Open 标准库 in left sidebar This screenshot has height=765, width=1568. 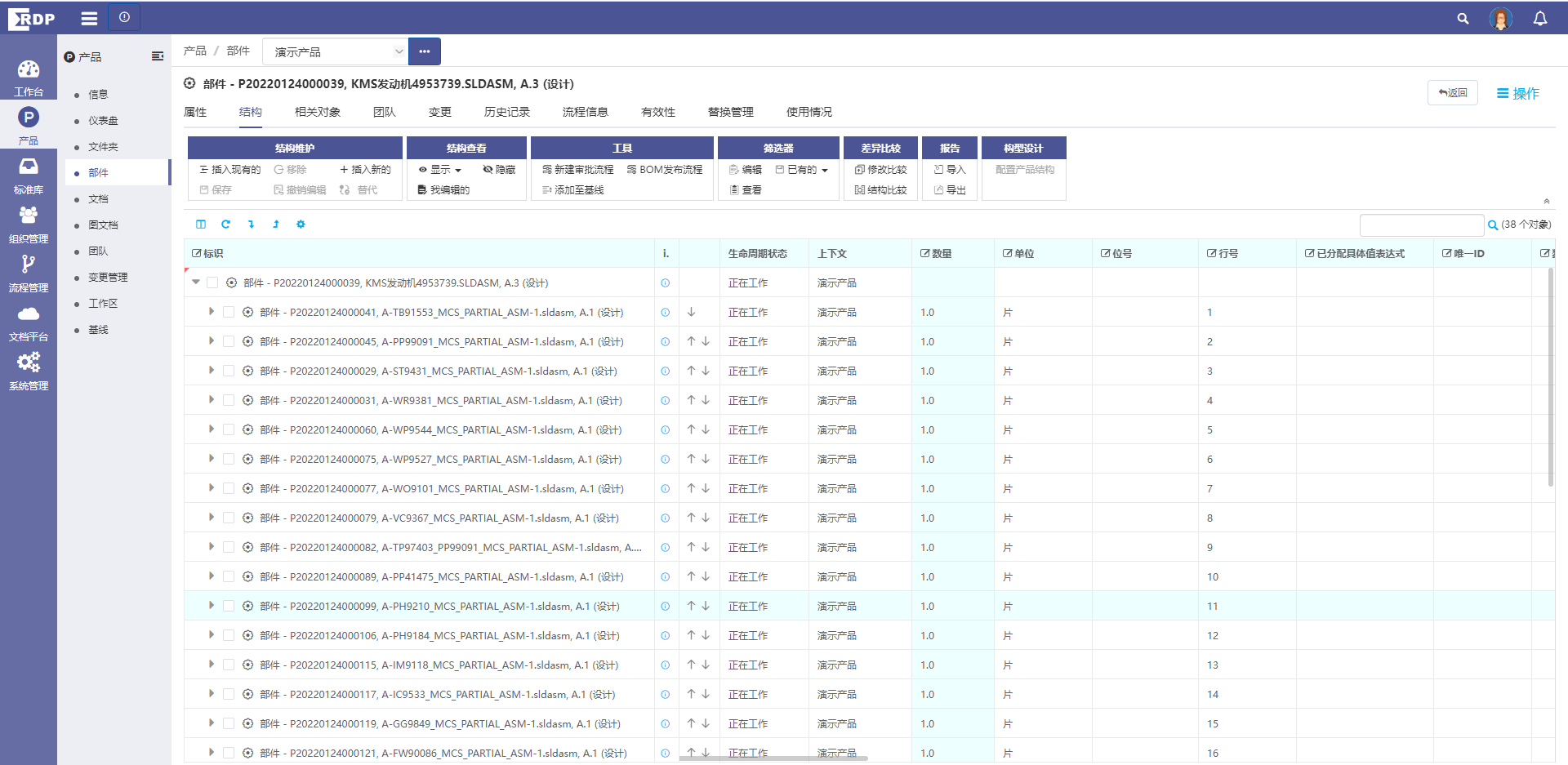point(29,176)
